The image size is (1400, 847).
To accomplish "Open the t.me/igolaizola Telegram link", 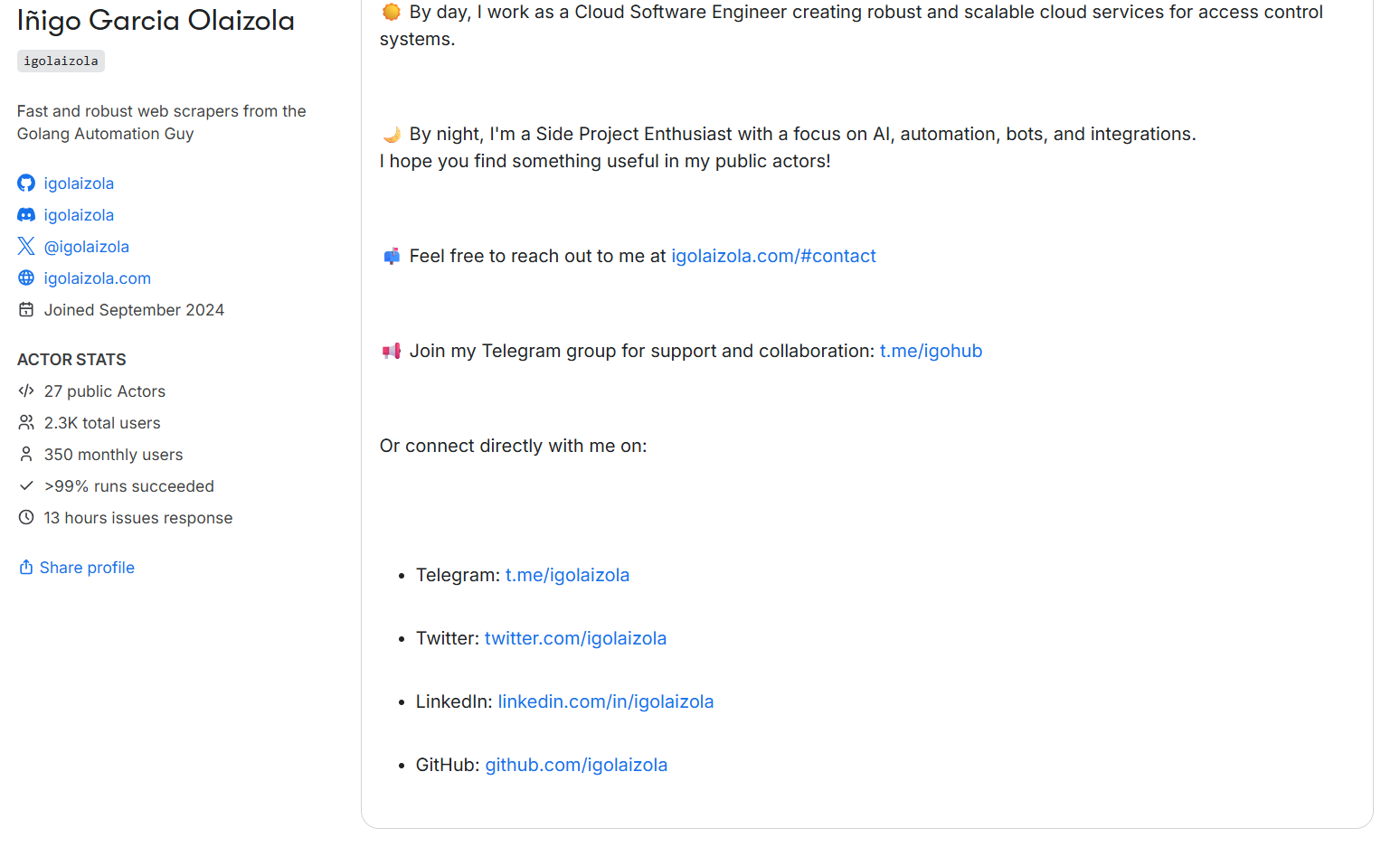I will 567,575.
